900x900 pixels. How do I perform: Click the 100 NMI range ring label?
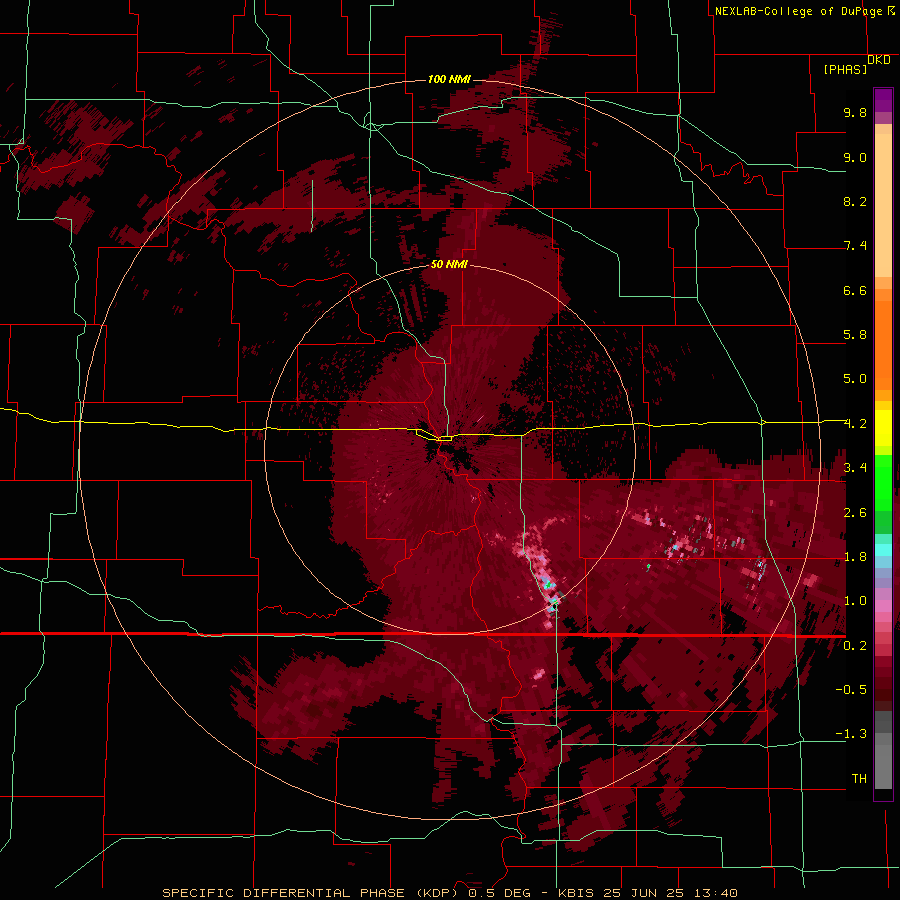coord(449,79)
